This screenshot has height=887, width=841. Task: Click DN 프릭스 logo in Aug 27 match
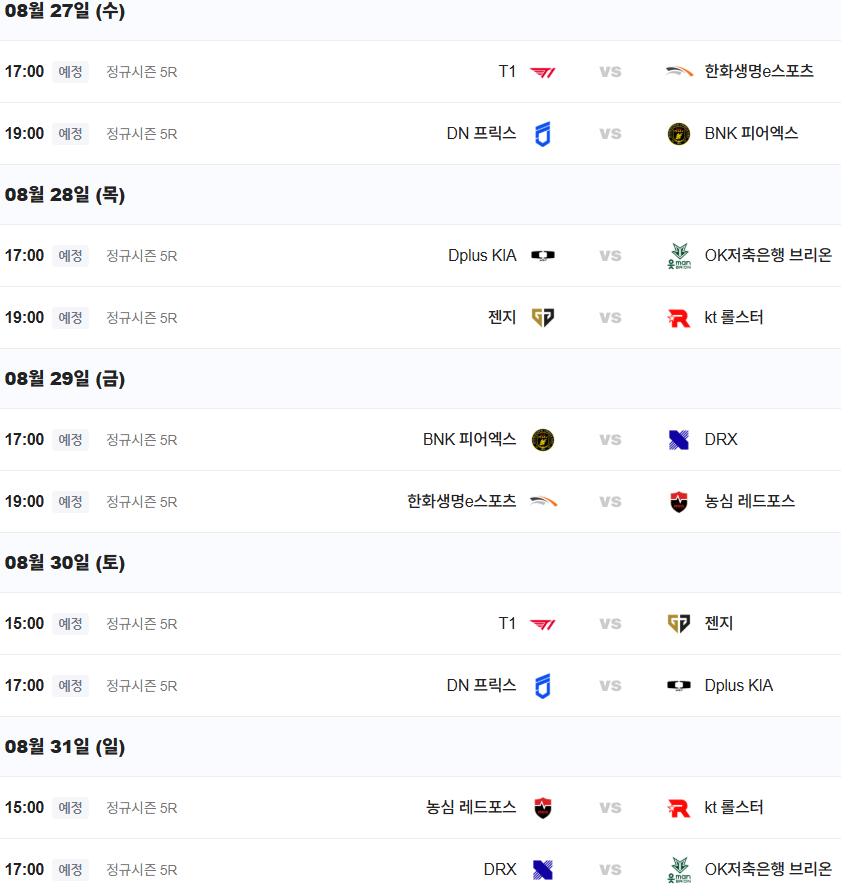coord(542,134)
